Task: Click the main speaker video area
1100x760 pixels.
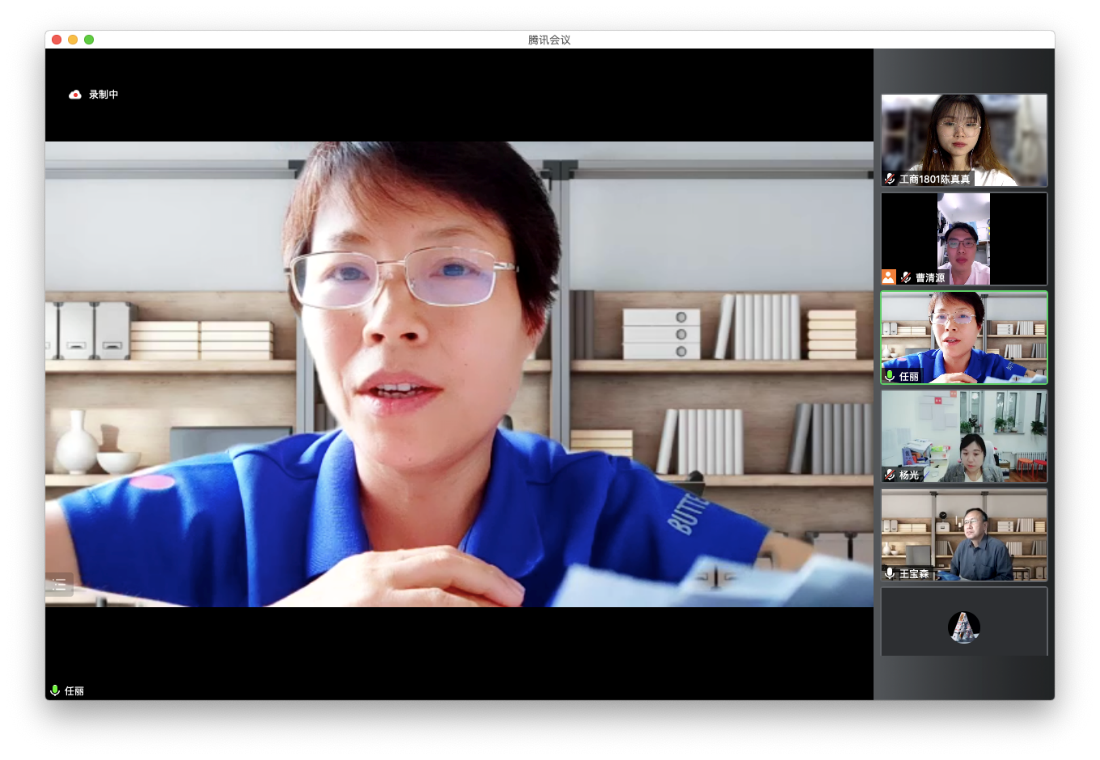Action: 458,373
